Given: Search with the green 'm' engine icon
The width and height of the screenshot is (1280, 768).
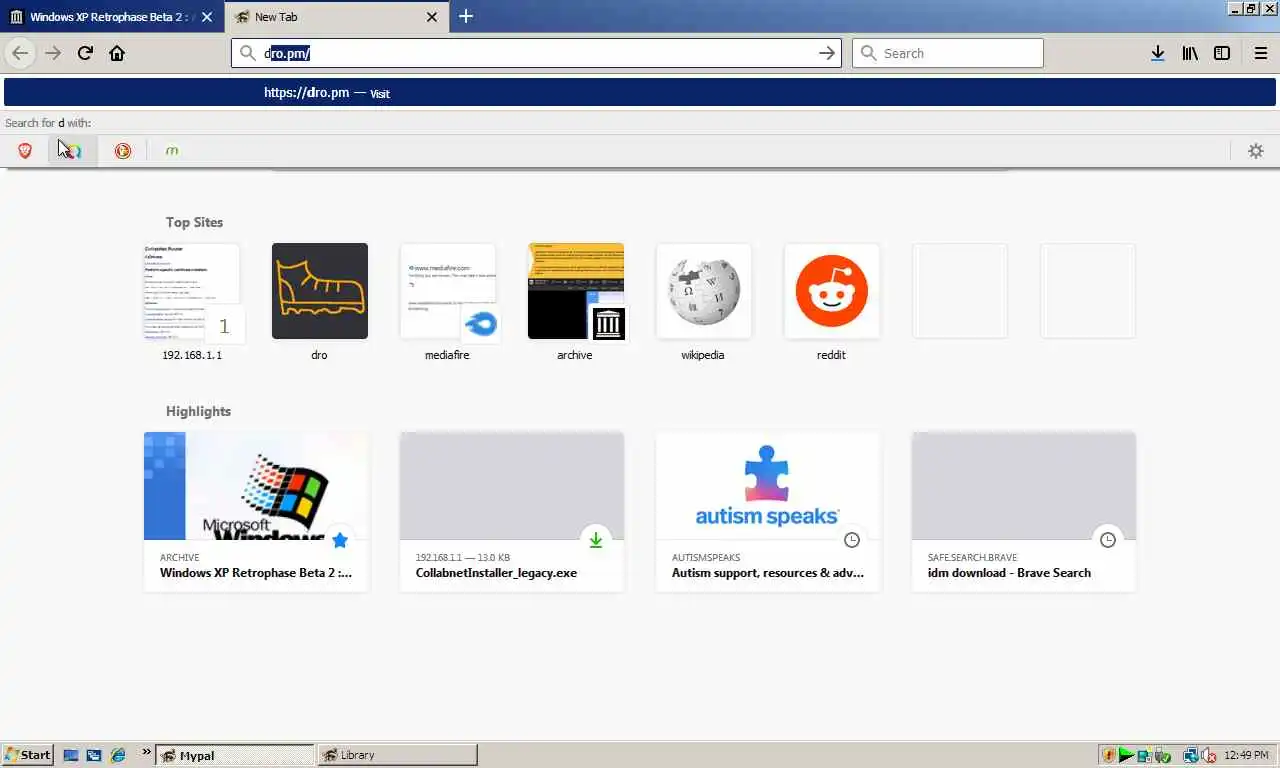Looking at the screenshot, I should (172, 150).
